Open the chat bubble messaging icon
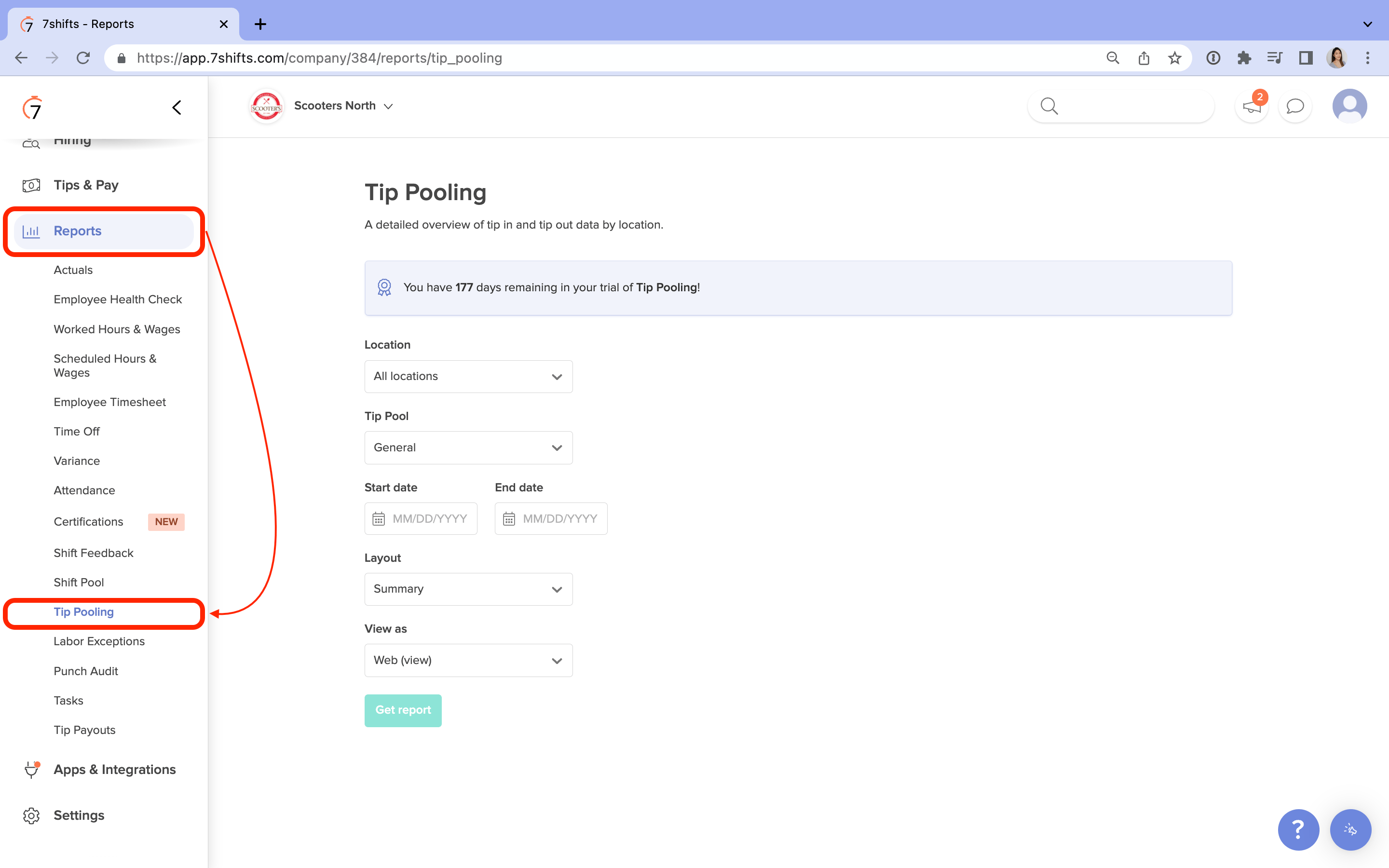 (1295, 106)
